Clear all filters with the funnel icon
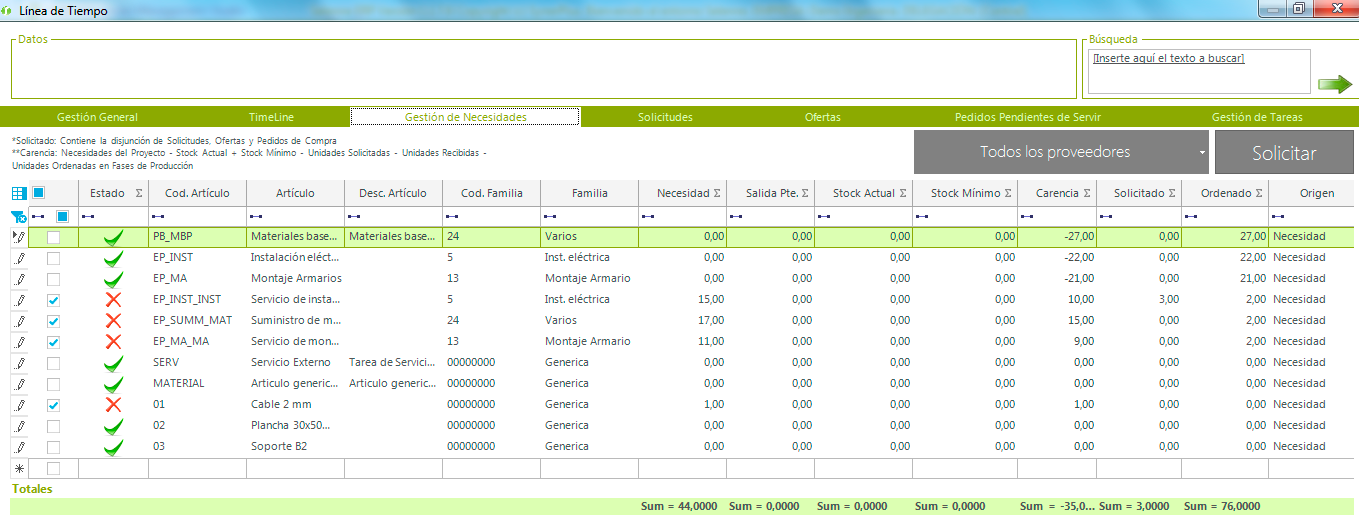 point(19,216)
